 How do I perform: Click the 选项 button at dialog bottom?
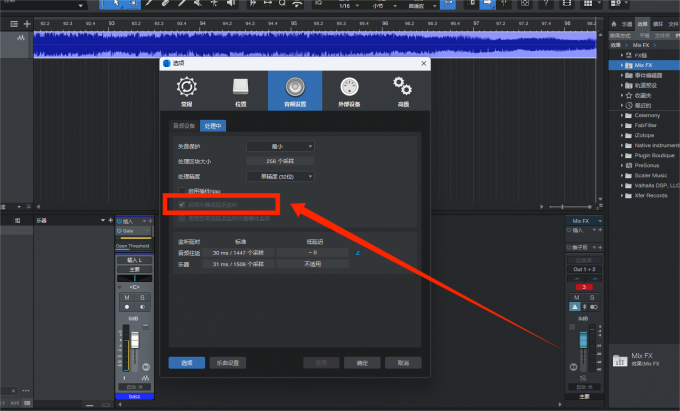coord(186,363)
